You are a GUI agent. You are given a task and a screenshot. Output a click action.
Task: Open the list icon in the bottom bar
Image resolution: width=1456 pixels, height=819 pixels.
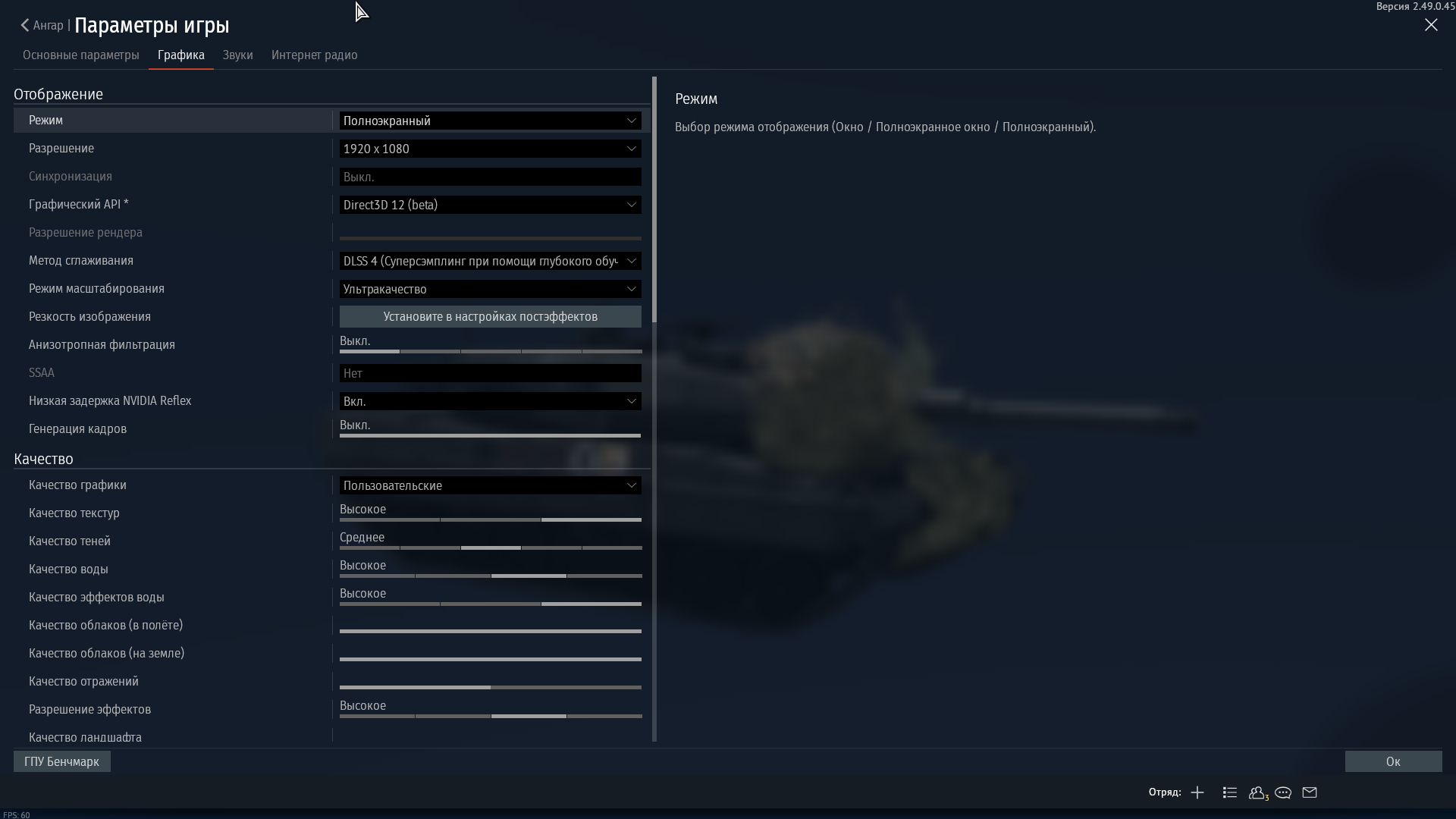1230,792
